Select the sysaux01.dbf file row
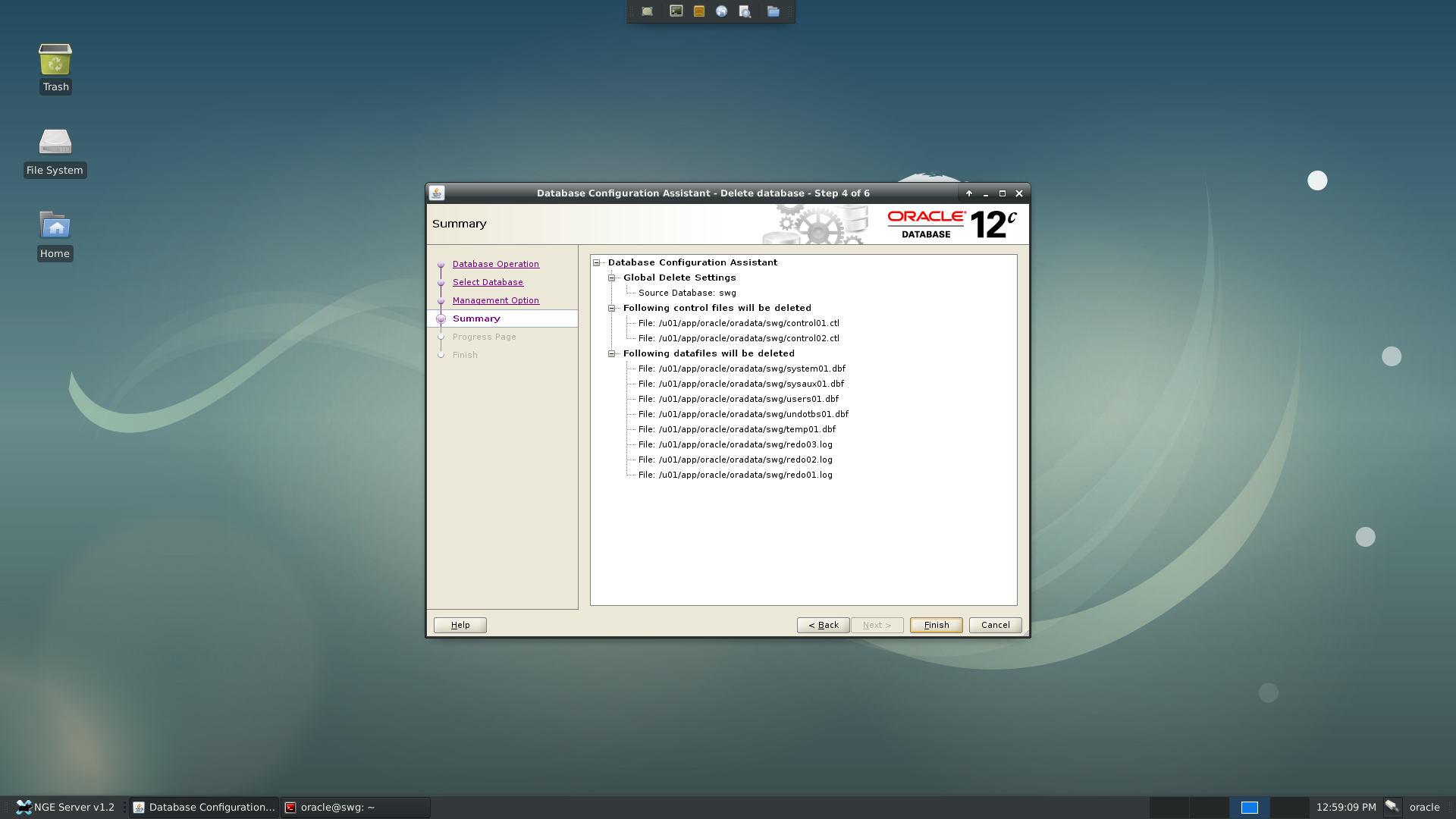 (741, 384)
